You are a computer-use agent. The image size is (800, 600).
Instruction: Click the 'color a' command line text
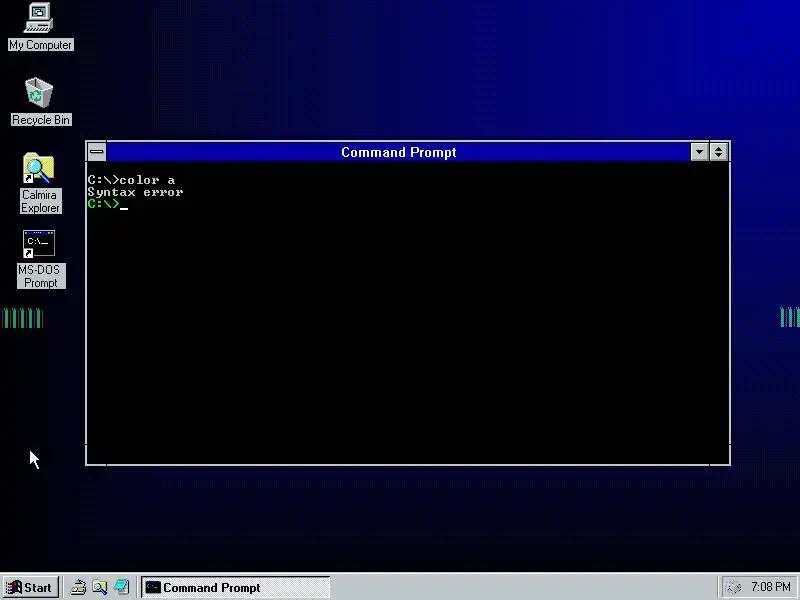[x=147, y=180]
